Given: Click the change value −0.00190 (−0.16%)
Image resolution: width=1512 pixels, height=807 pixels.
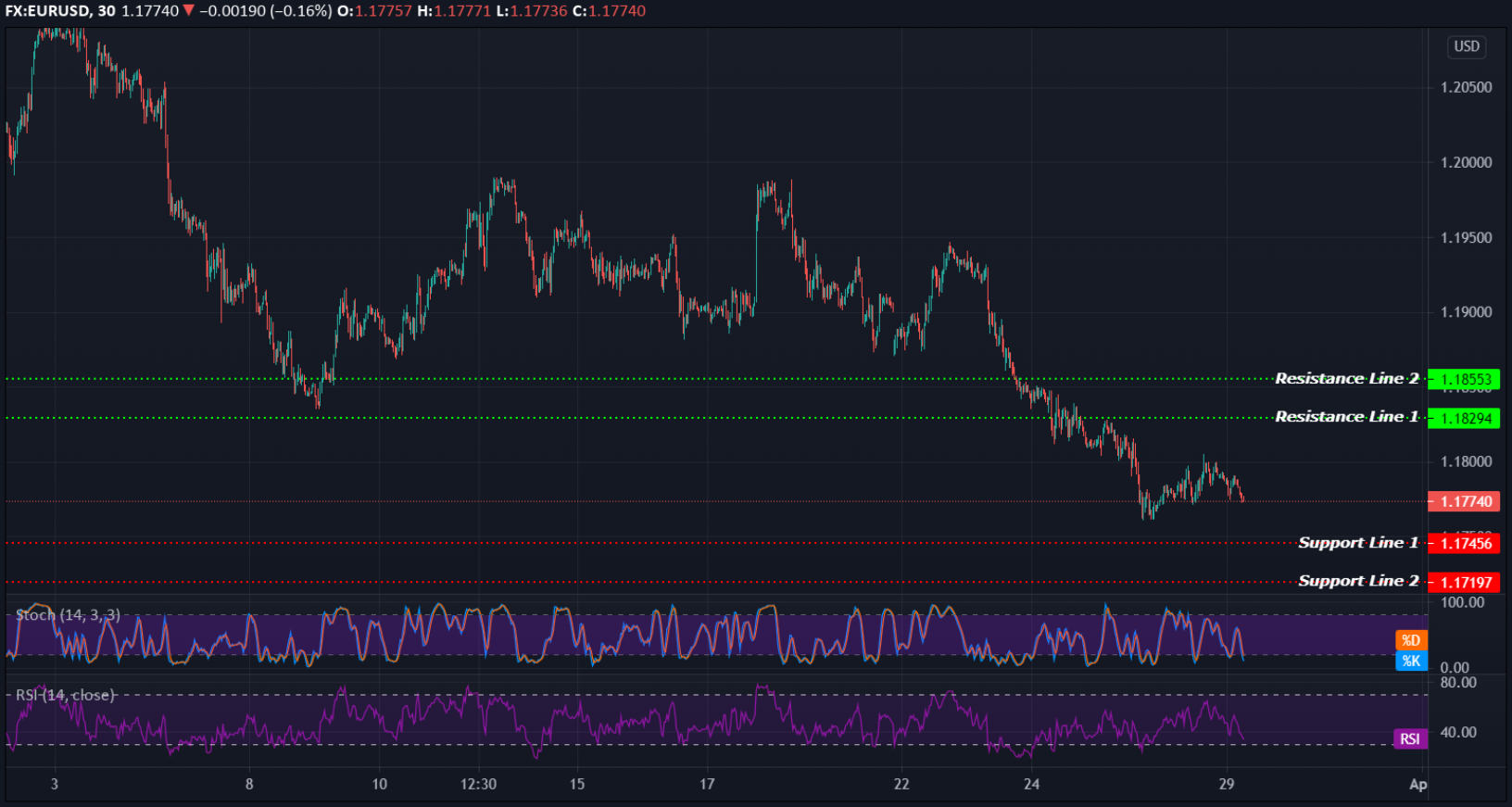Looking at the screenshot, I should coord(265,11).
